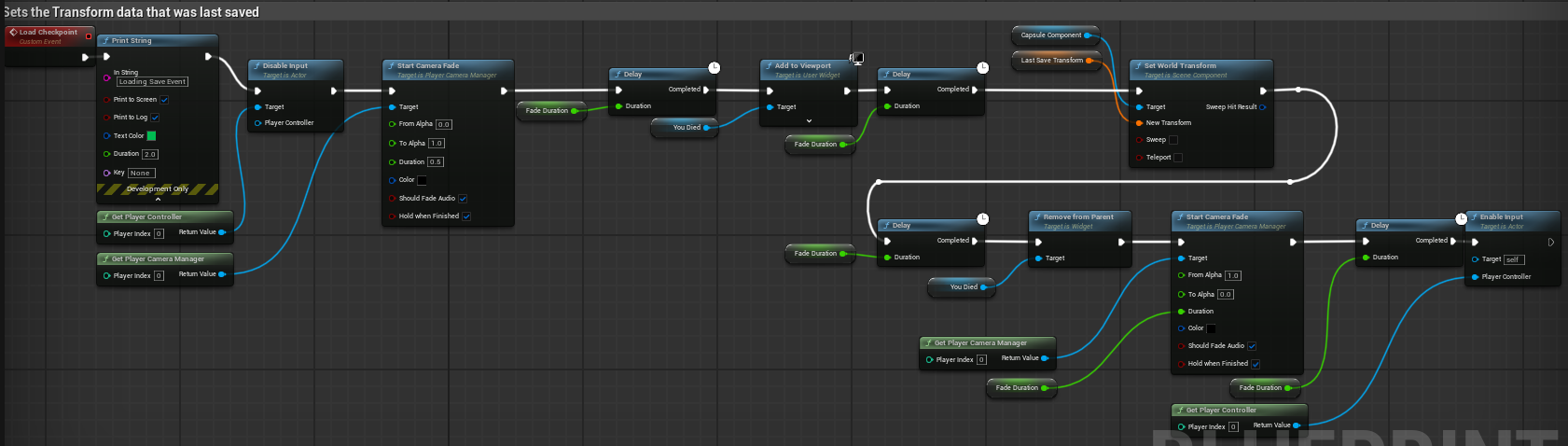This screenshot has width=1568, height=446.
Task: Click the Enable Input execution output pin
Action: pyautogui.click(x=1550, y=242)
